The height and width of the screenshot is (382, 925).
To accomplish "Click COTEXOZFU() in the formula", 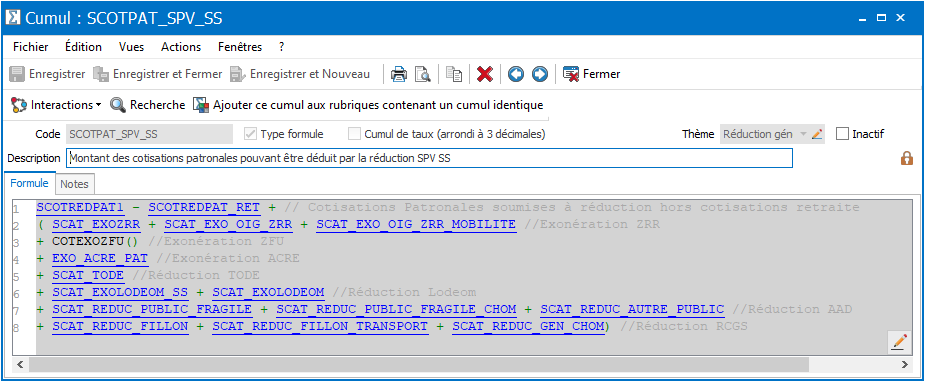I will click(94, 242).
